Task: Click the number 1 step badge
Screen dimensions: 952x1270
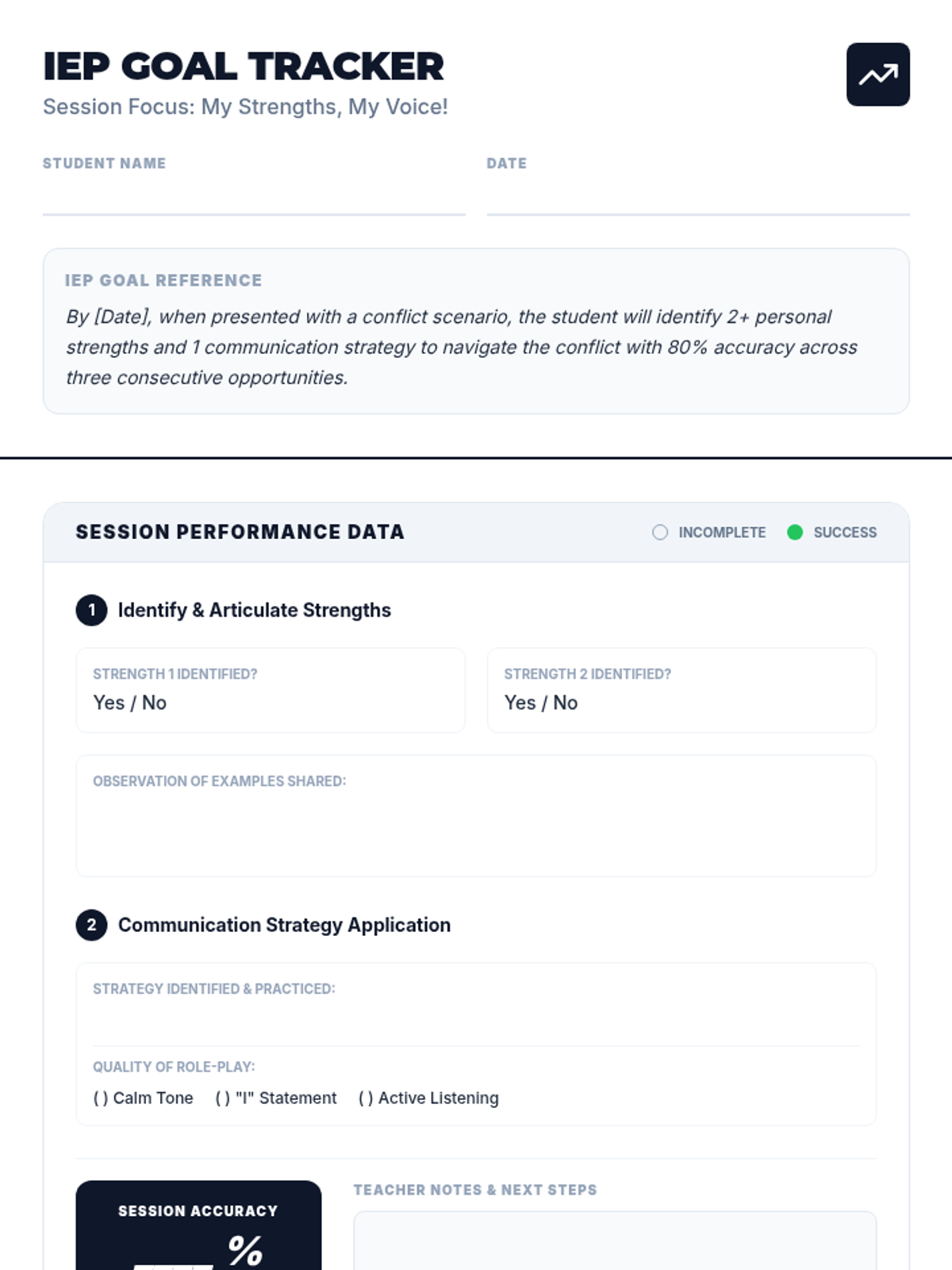Action: [x=91, y=610]
